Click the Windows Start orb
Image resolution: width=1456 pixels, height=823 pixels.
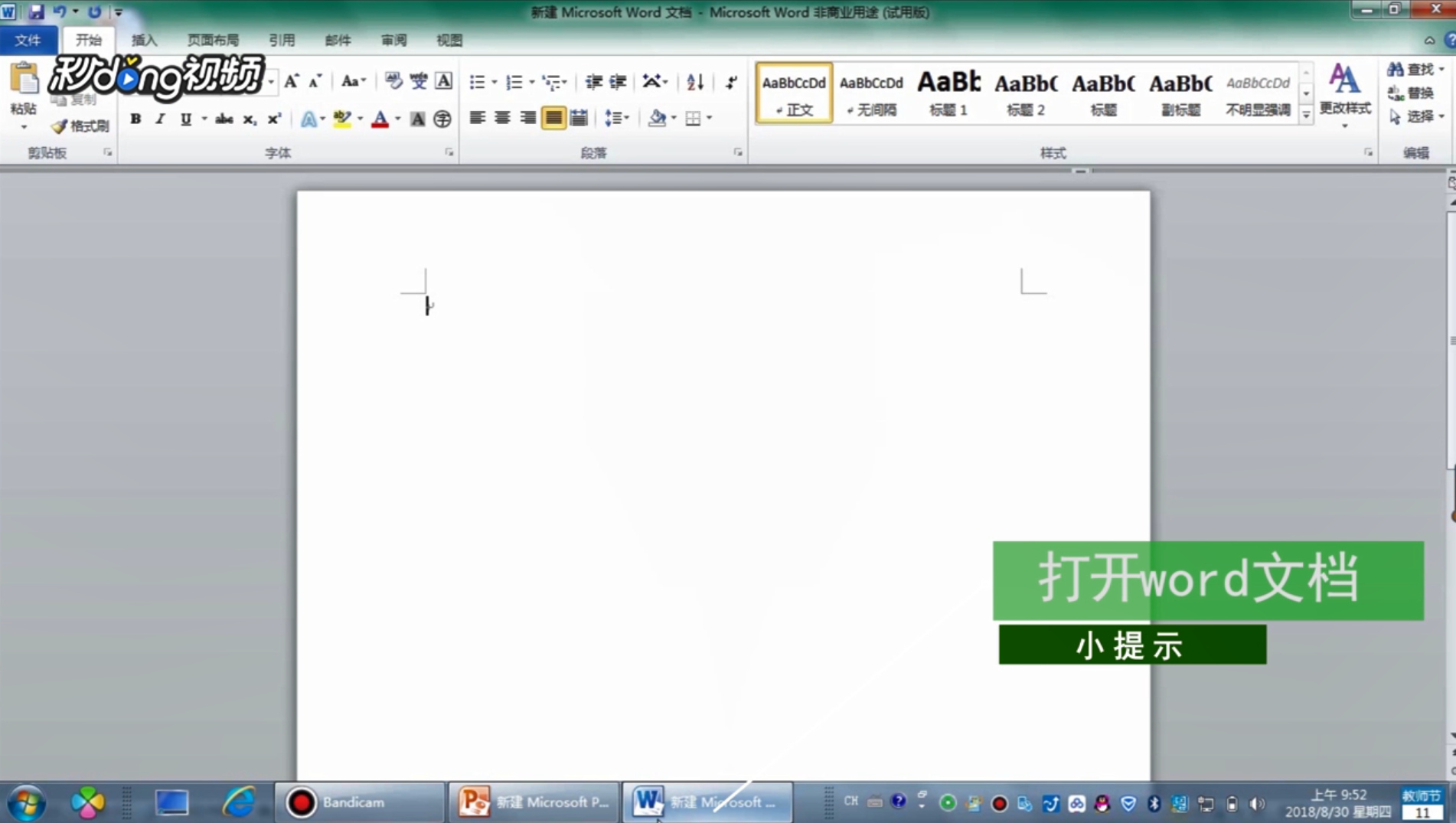[28, 802]
